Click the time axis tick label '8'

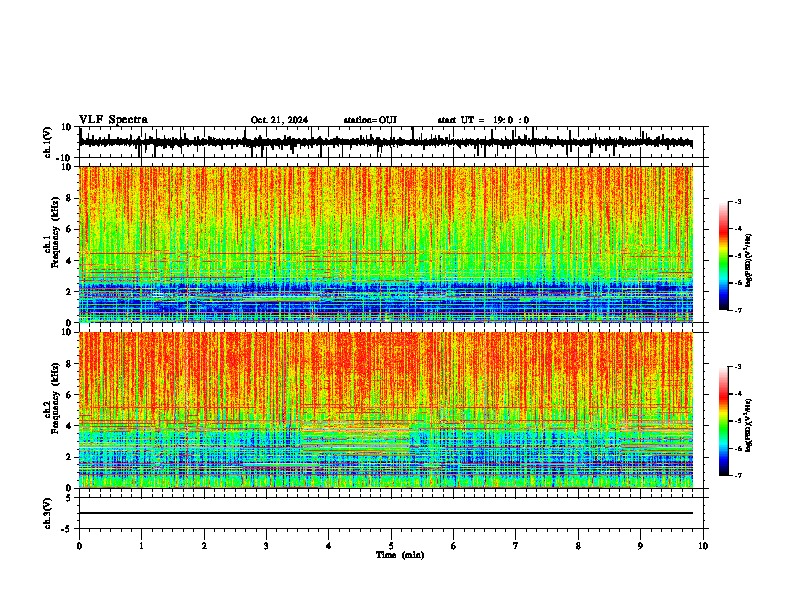(x=578, y=546)
